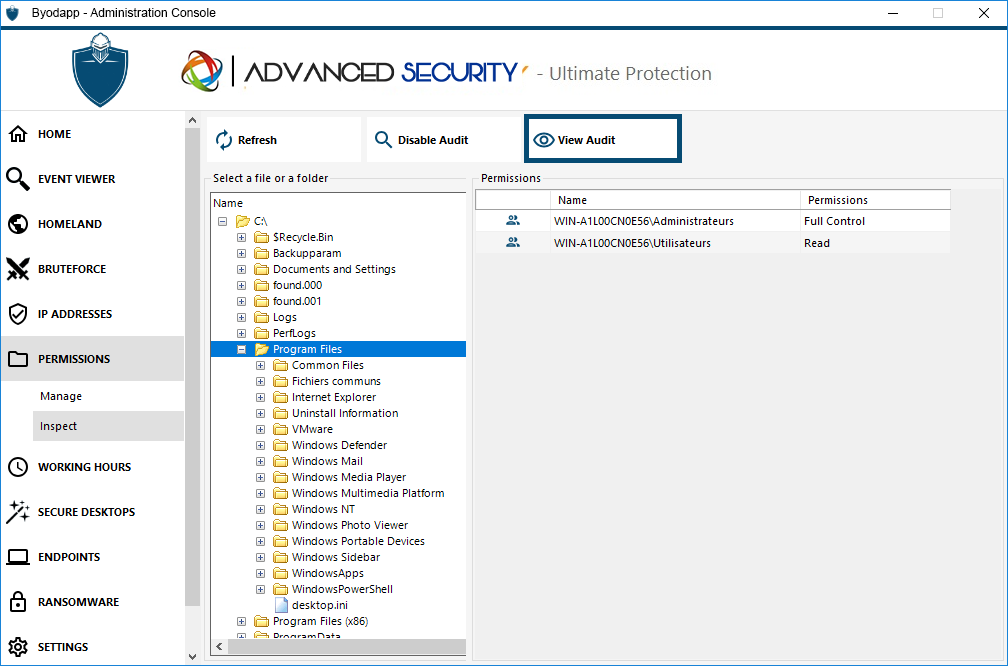Click the Administrateurs group users icon
The height and width of the screenshot is (666, 1008).
click(x=512, y=220)
